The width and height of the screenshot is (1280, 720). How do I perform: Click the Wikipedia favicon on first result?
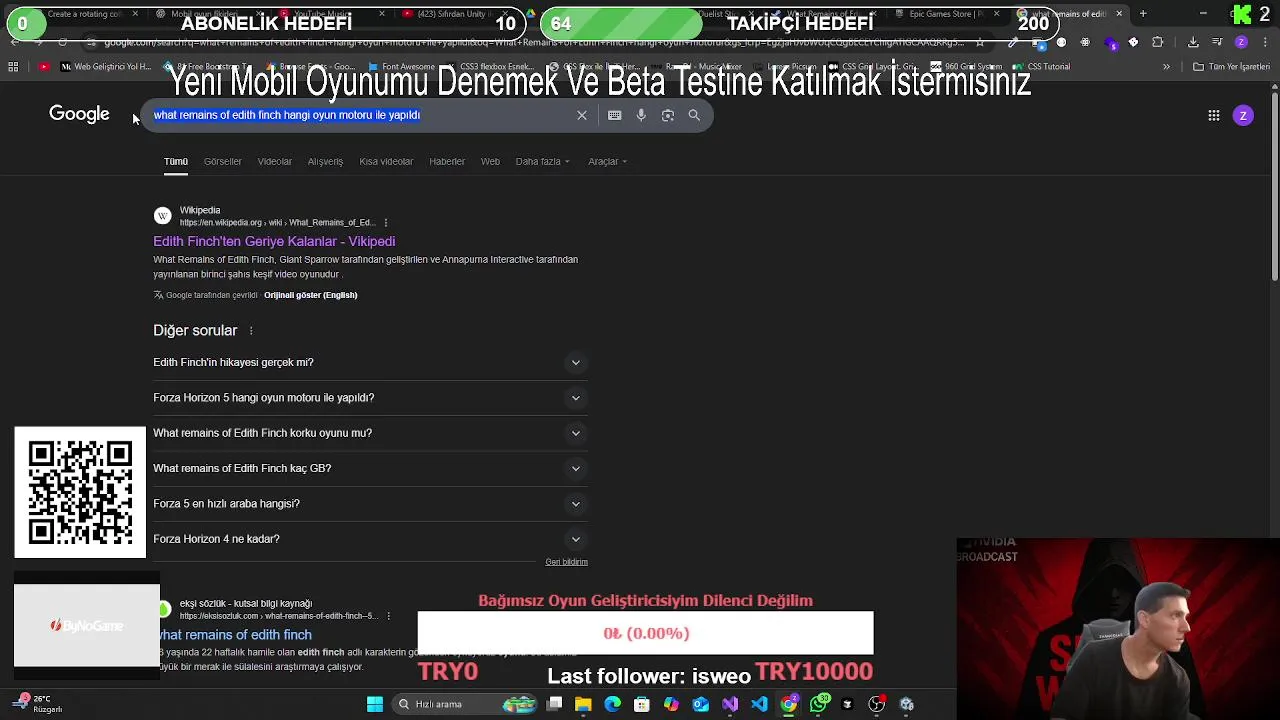coord(162,216)
